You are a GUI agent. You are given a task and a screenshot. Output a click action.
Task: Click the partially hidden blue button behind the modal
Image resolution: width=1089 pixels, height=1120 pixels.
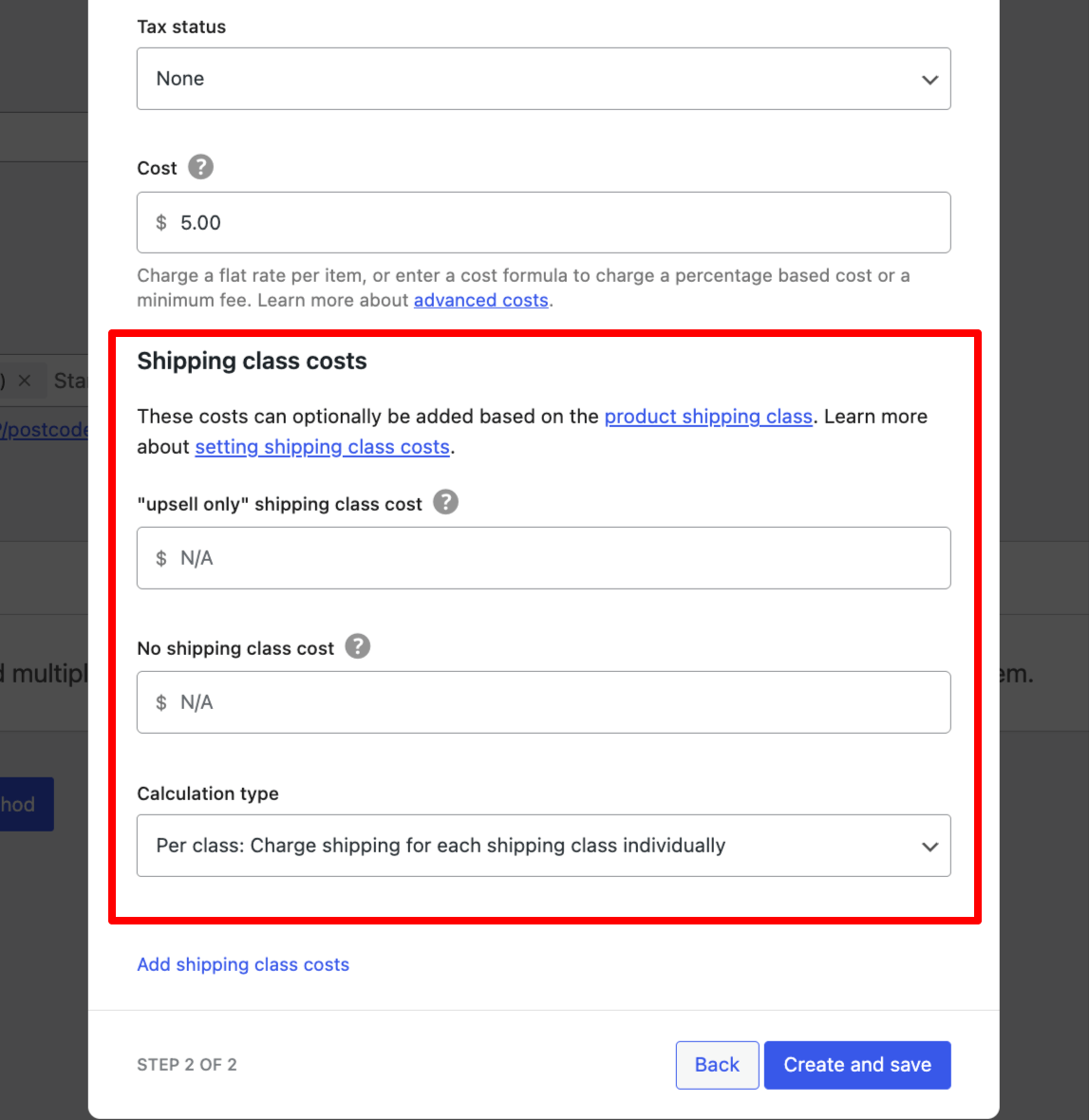27,805
